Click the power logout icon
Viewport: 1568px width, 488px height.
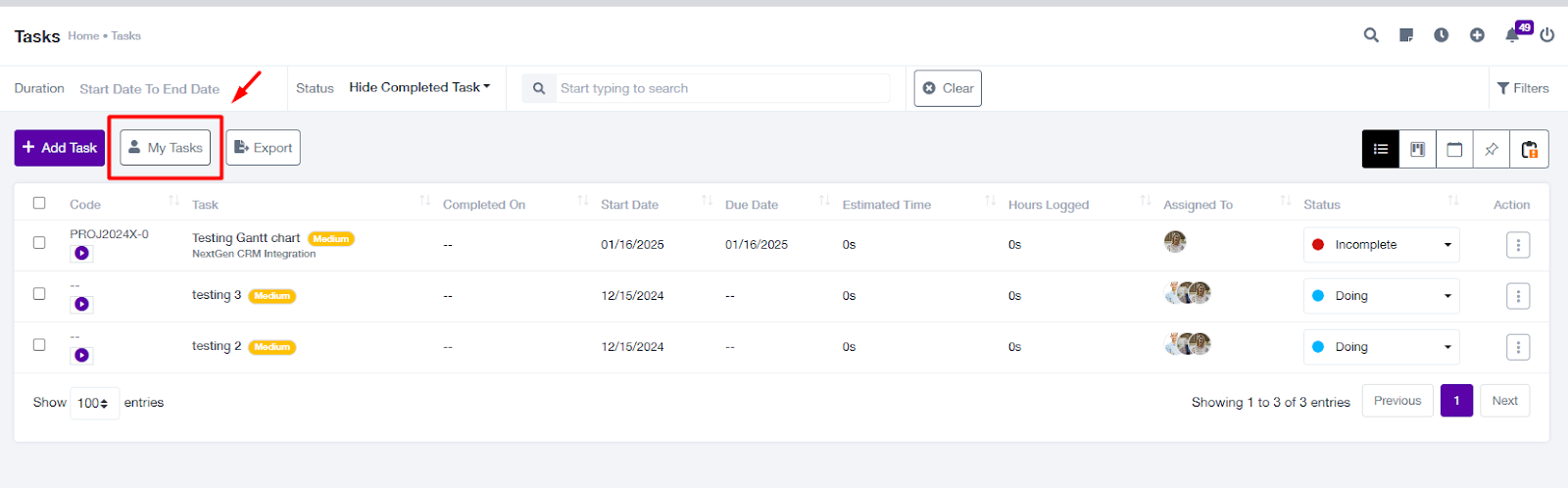1547,35
